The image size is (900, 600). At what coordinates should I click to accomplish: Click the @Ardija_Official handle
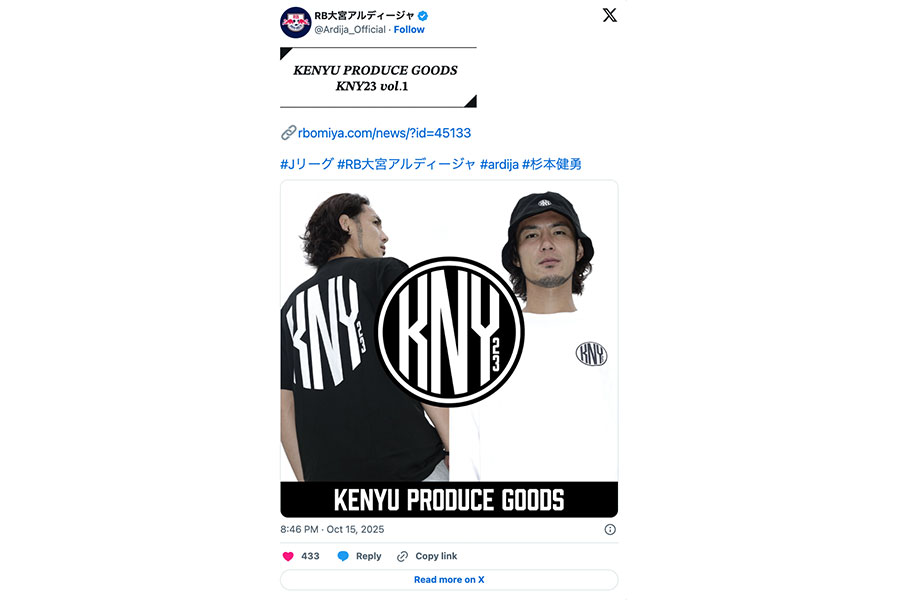click(x=350, y=29)
